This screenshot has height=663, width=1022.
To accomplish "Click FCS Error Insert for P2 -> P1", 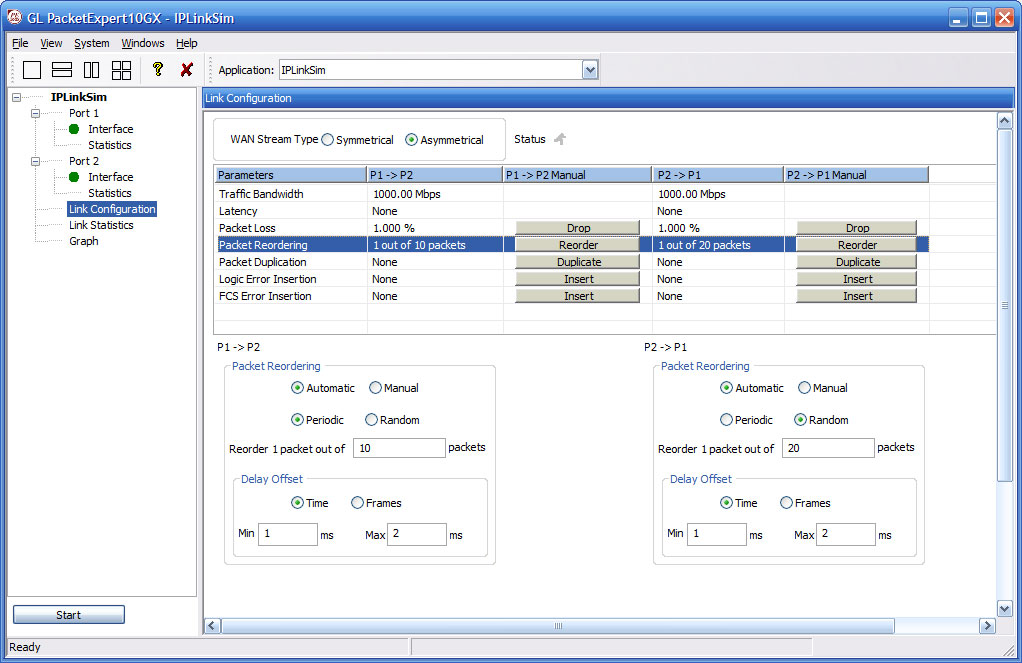I will [x=857, y=295].
